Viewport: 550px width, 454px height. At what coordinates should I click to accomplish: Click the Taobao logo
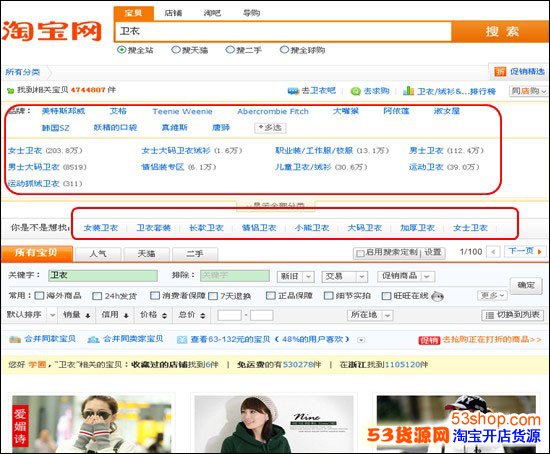(x=52, y=31)
